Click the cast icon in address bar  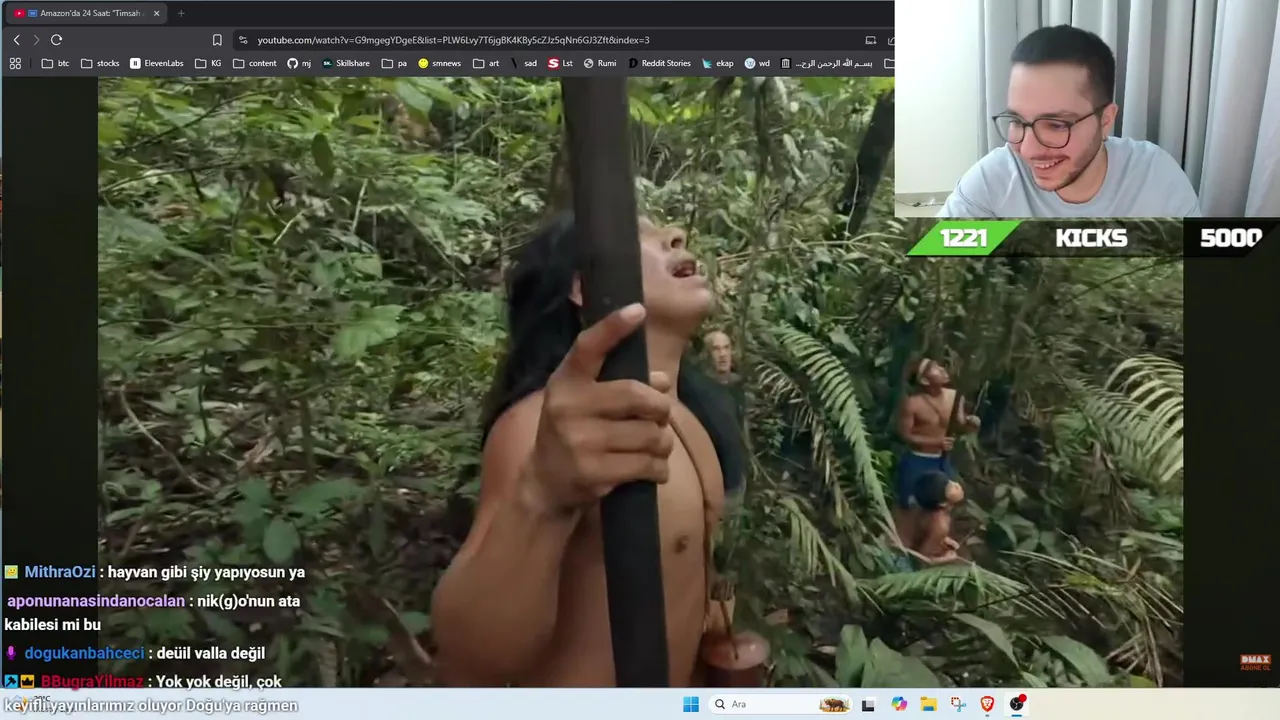click(x=870, y=40)
